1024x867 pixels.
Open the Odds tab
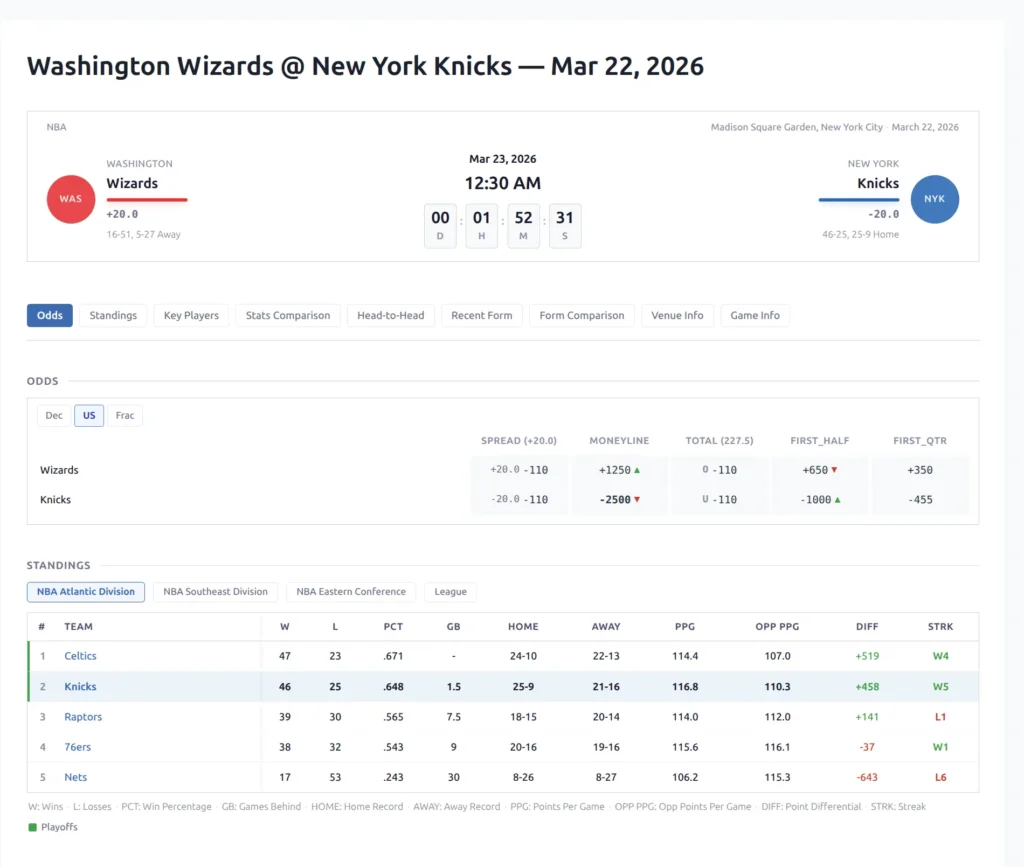tap(50, 315)
